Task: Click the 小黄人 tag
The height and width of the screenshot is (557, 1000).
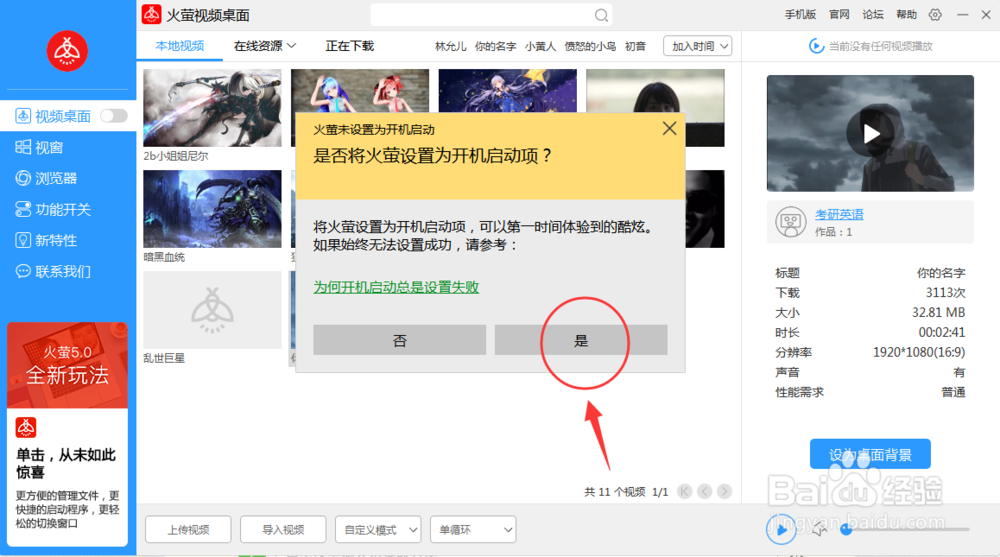Action: point(540,47)
